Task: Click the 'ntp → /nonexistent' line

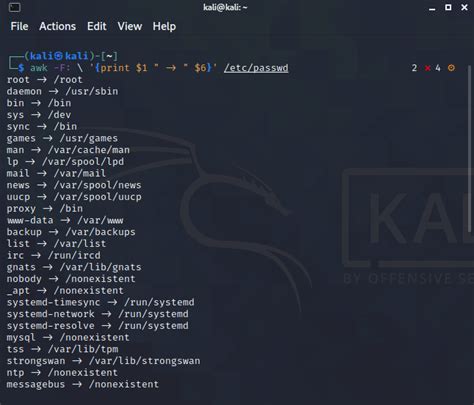Action: coord(62,373)
